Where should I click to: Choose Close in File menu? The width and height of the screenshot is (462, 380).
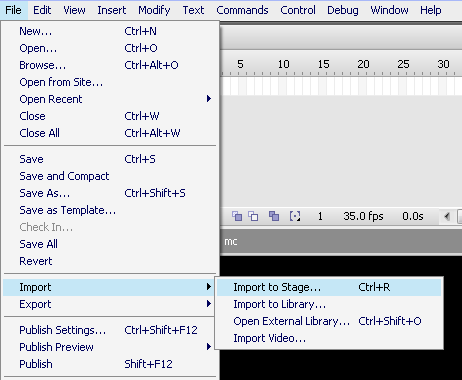click(110, 116)
